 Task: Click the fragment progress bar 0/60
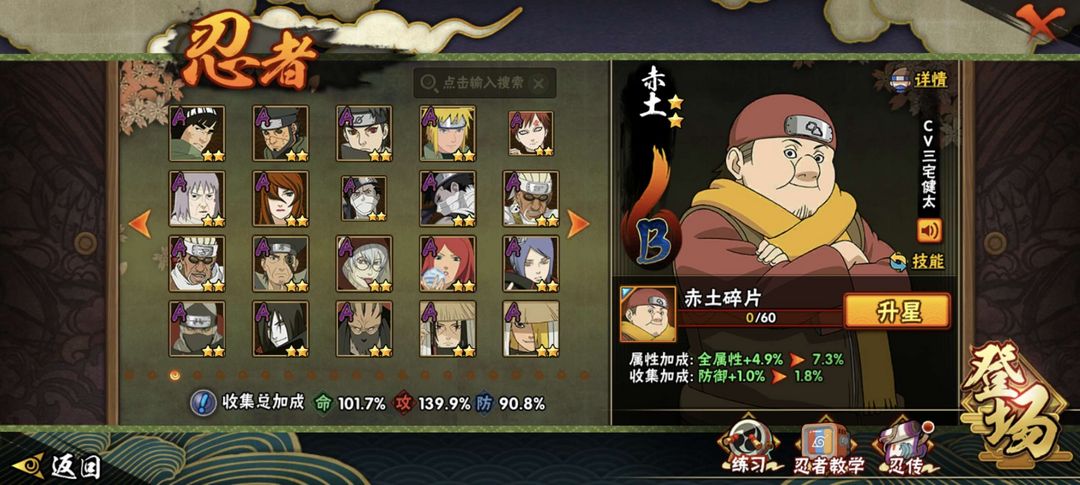(760, 318)
